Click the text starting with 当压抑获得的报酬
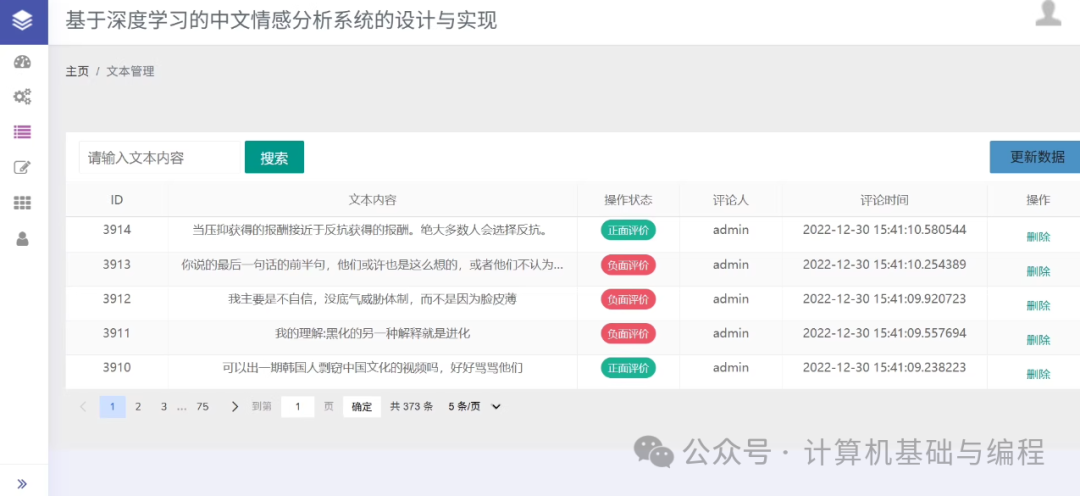Image resolution: width=1080 pixels, height=496 pixels. 373,230
